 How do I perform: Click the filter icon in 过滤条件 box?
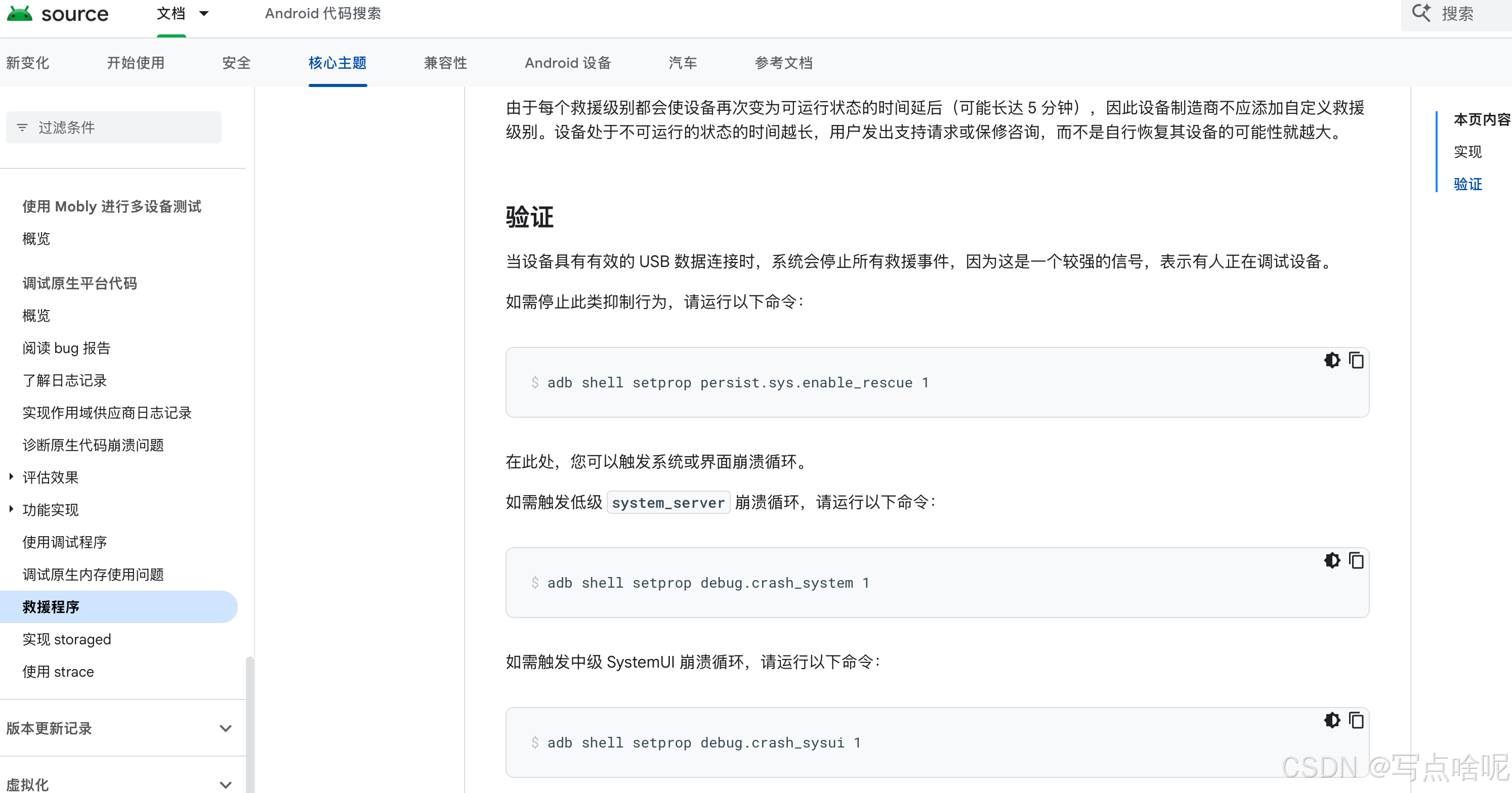(x=22, y=127)
